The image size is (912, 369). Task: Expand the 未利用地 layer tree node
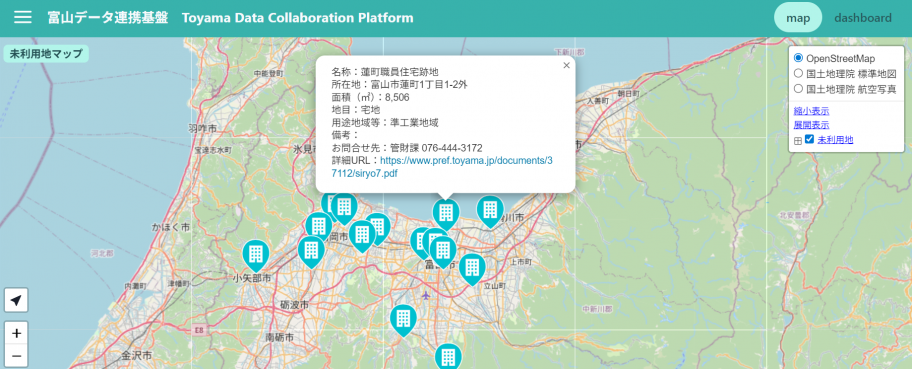click(798, 140)
